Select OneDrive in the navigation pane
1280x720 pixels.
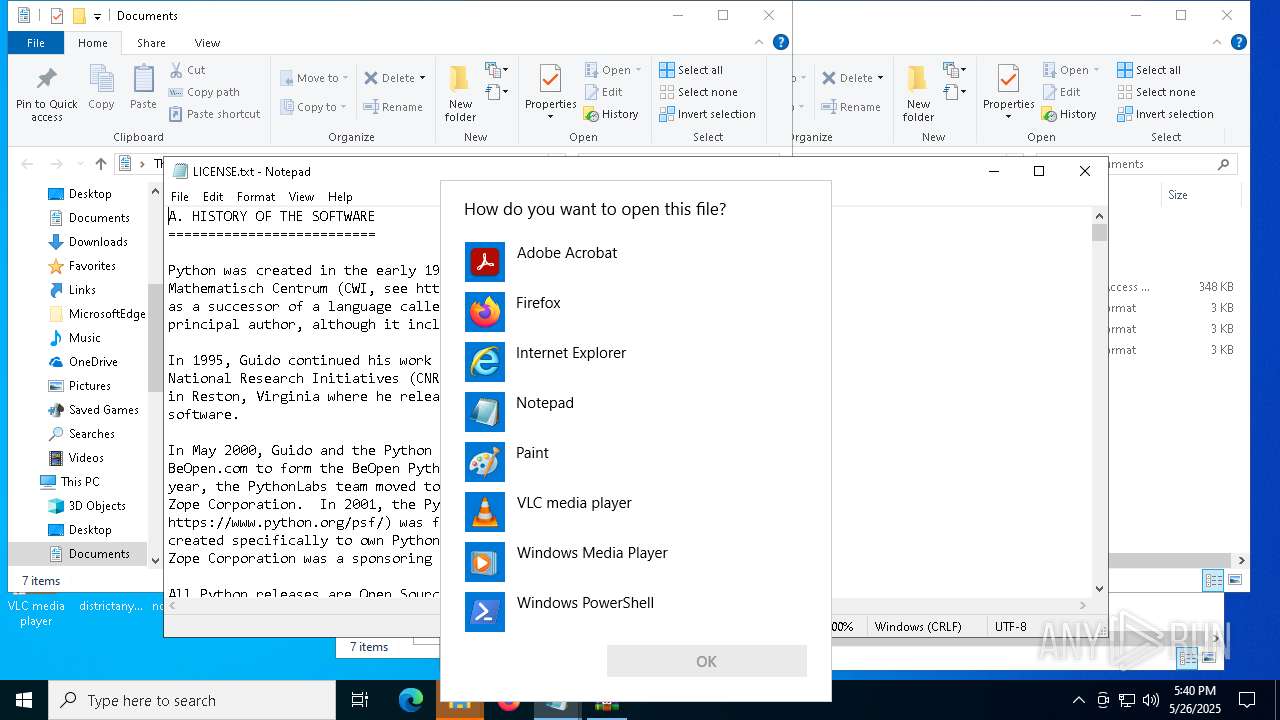click(x=93, y=362)
